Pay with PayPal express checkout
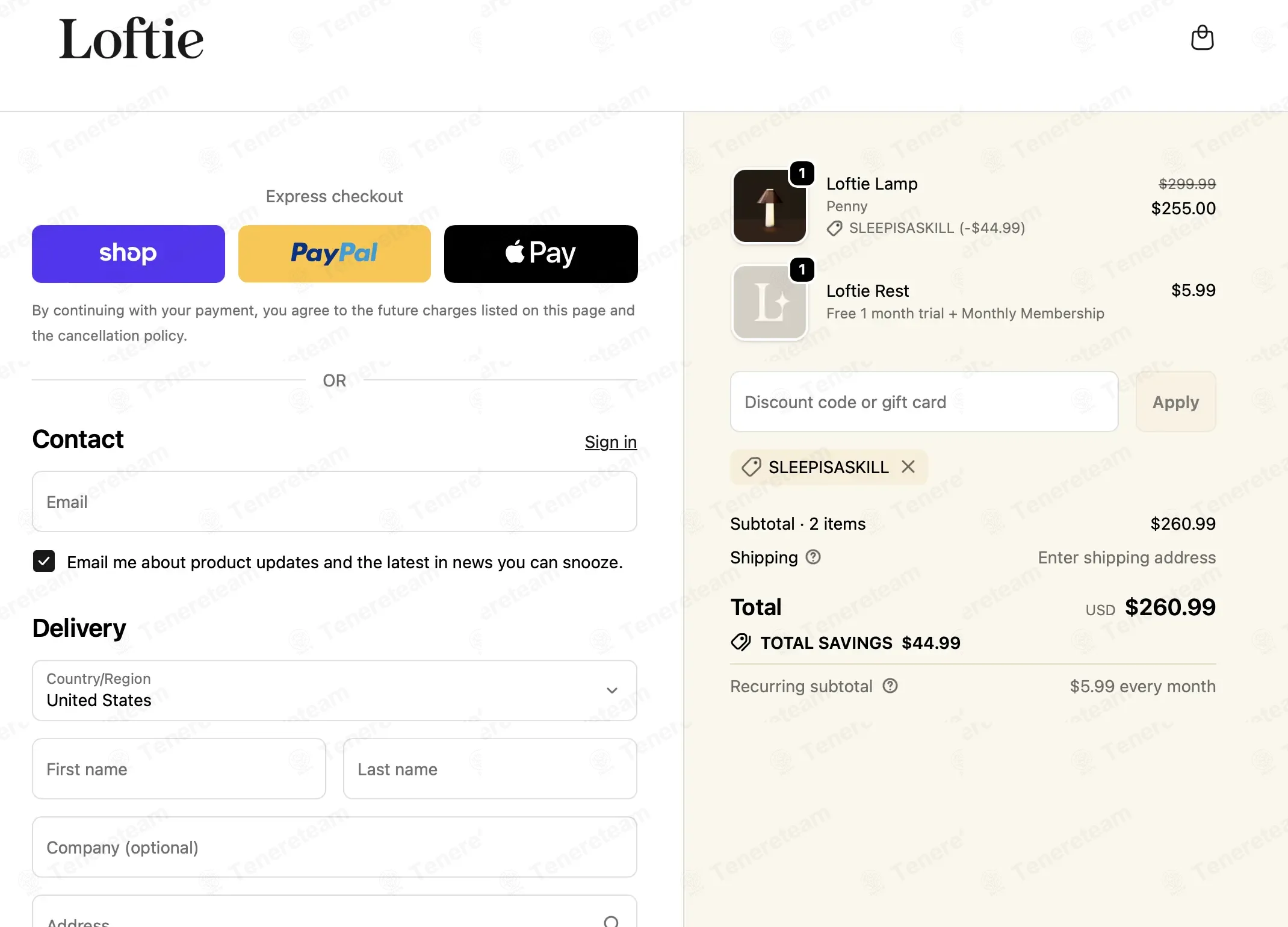The width and height of the screenshot is (1288, 927). (335, 253)
